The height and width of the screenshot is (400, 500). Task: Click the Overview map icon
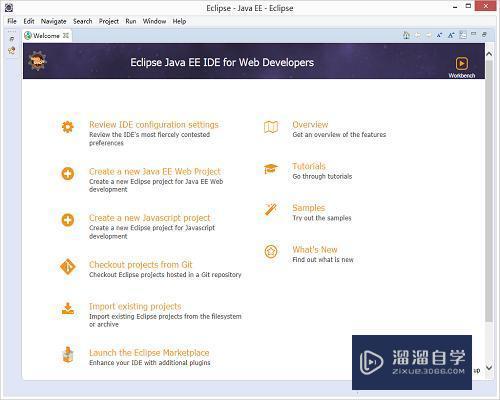pyautogui.click(x=271, y=127)
